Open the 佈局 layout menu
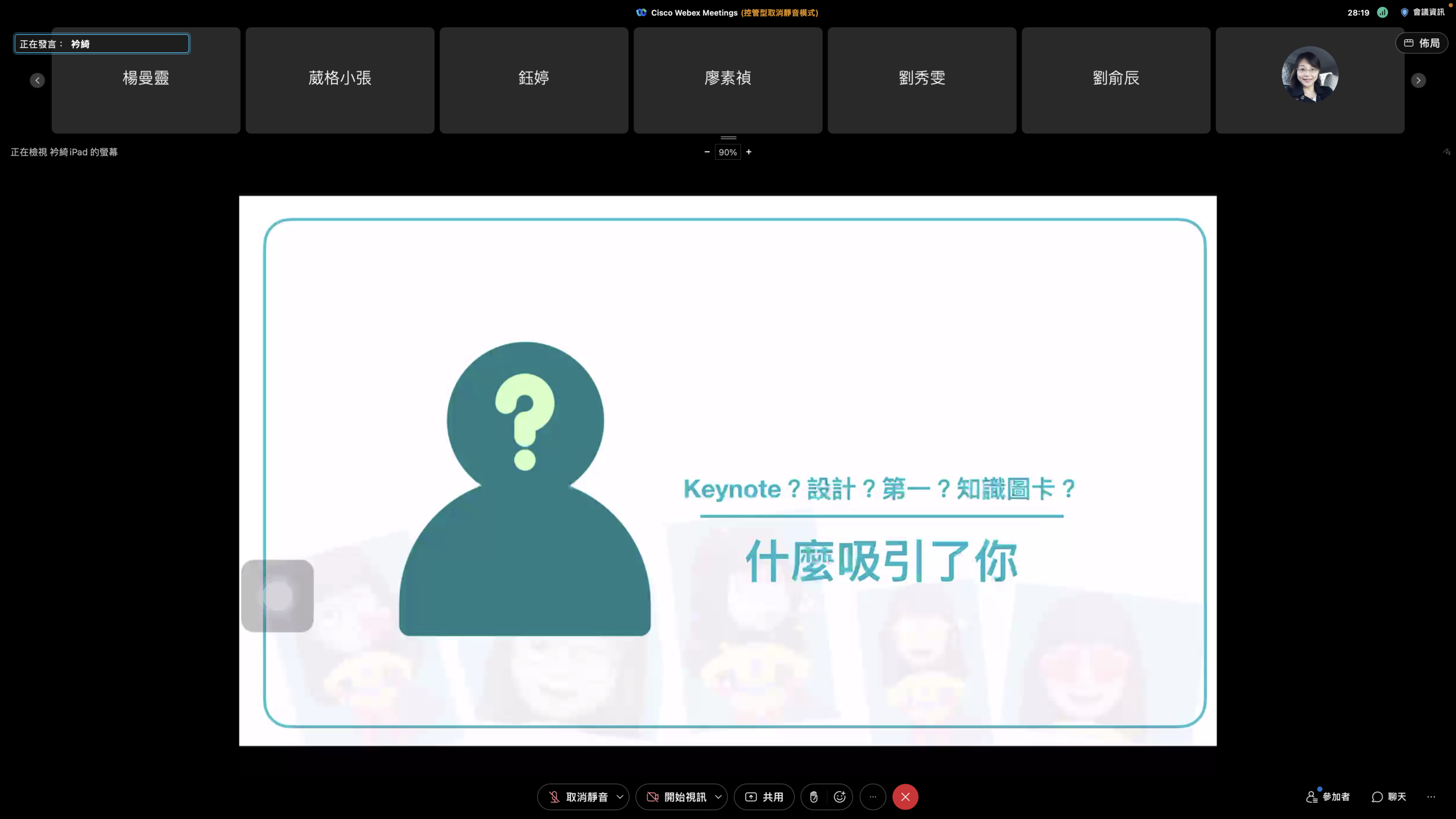 [1421, 43]
